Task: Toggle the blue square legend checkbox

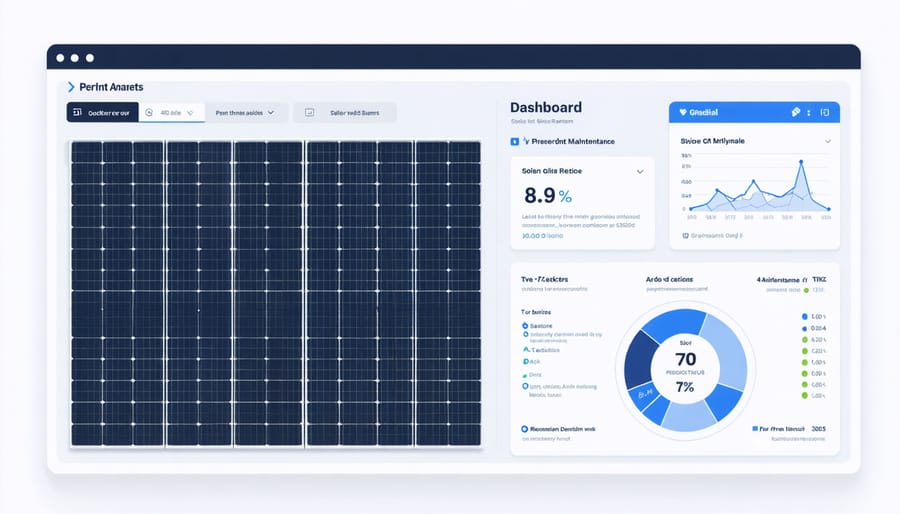Action: [x=755, y=428]
